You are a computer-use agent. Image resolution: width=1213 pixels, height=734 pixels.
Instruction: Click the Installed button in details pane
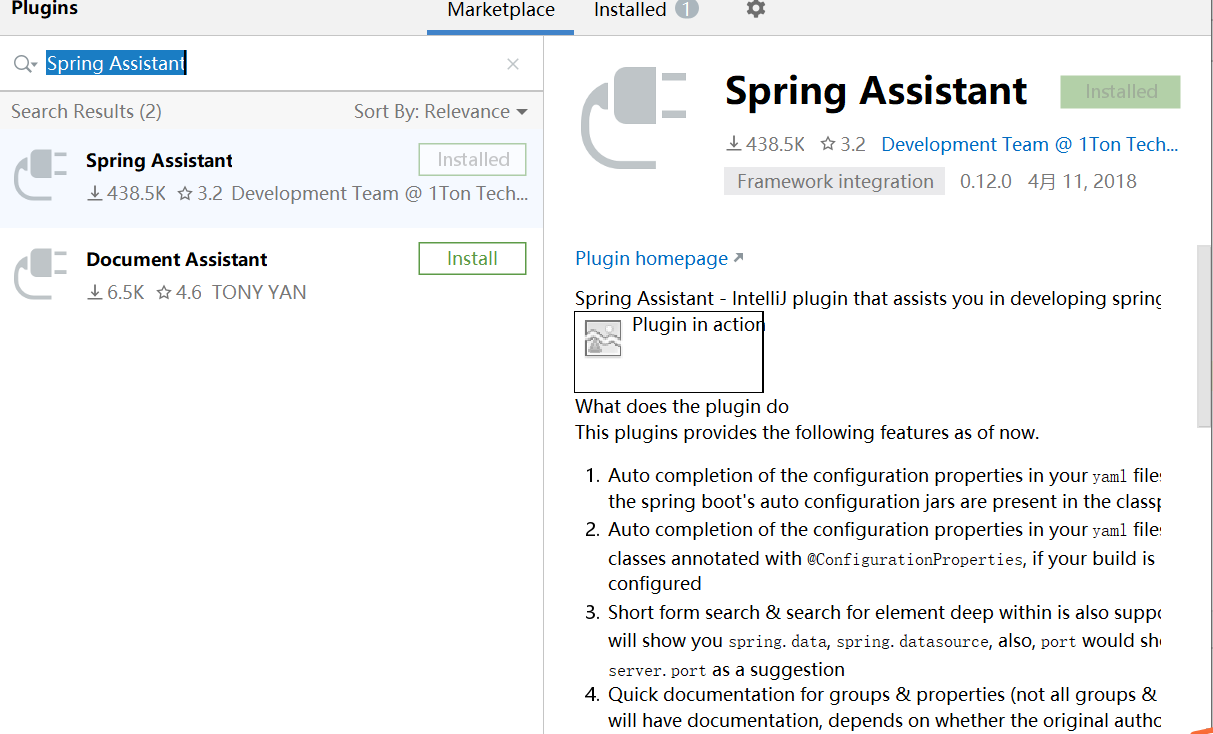tap(1120, 91)
